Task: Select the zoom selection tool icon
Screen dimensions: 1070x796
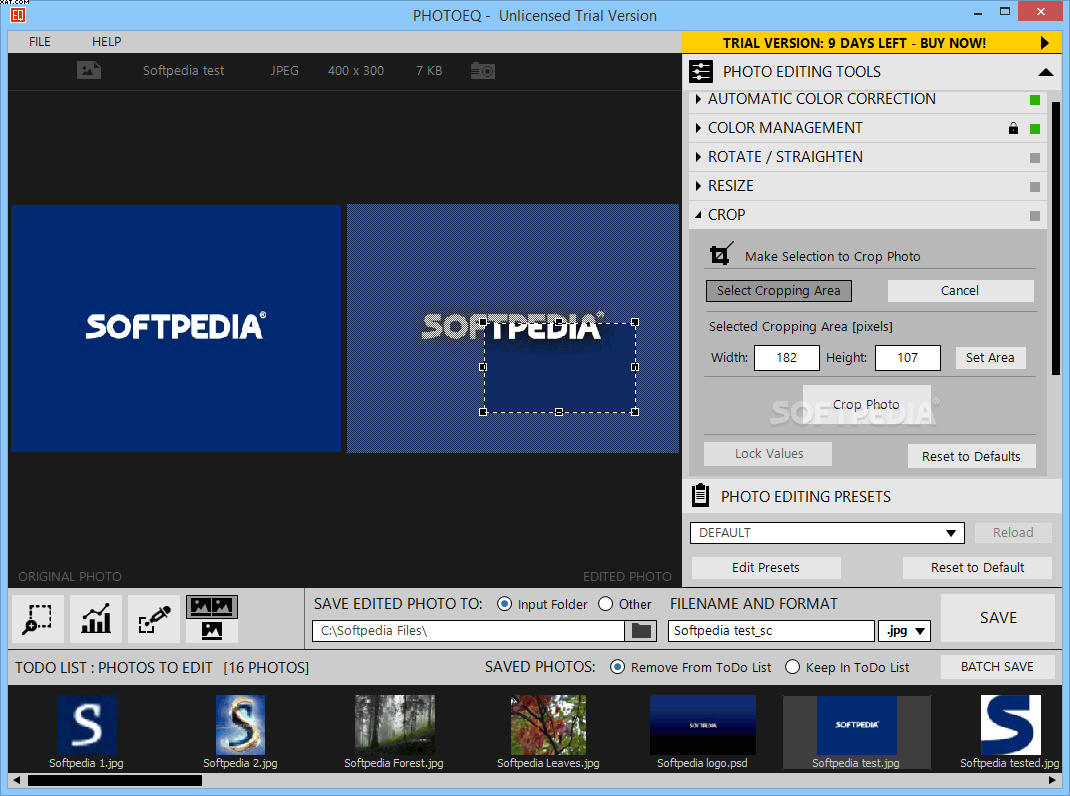Action: pos(37,619)
